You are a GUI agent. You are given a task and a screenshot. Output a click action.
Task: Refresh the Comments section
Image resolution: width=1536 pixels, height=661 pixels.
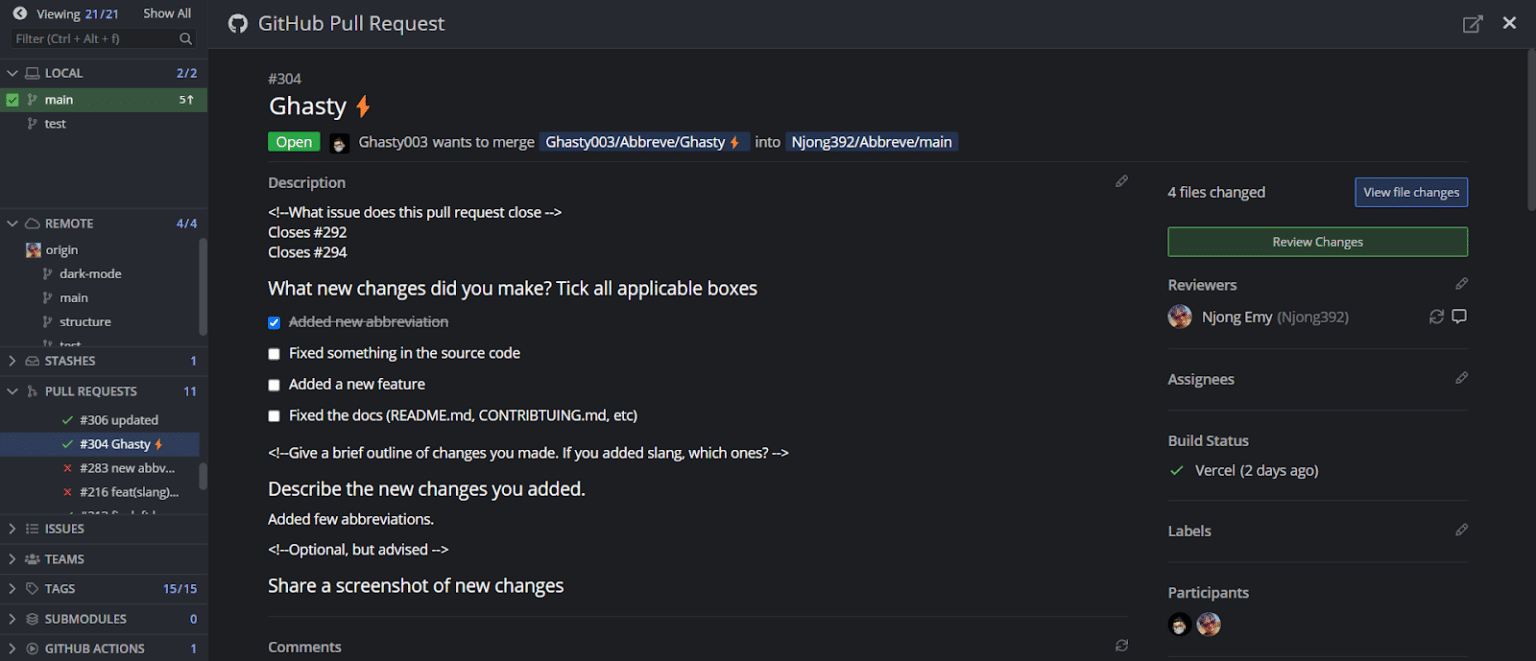pos(1122,645)
